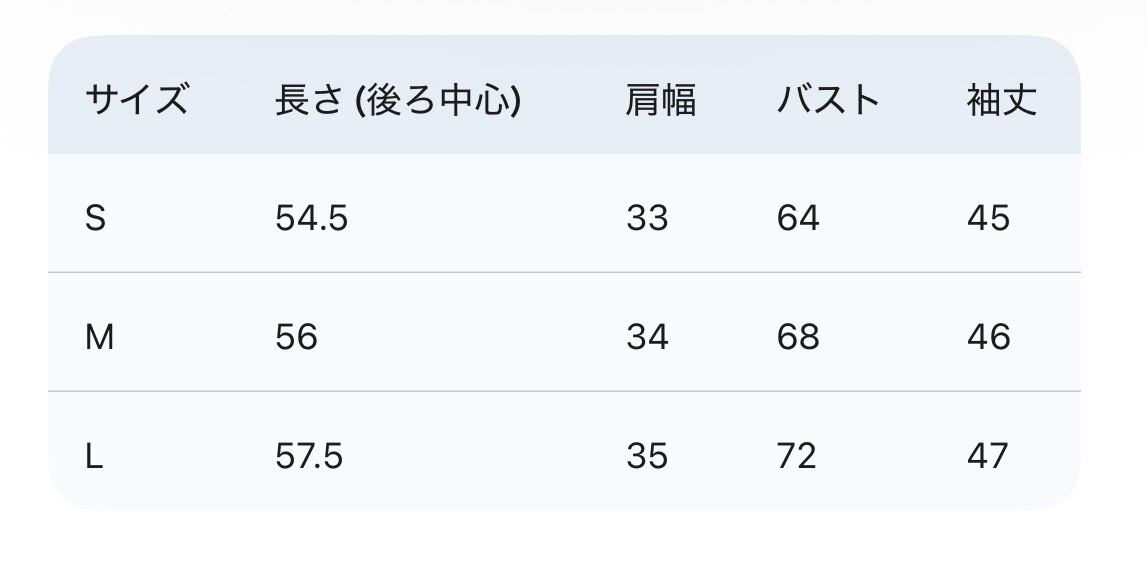Click the 54.5 length value
This screenshot has width=1146, height=566.
(x=311, y=218)
